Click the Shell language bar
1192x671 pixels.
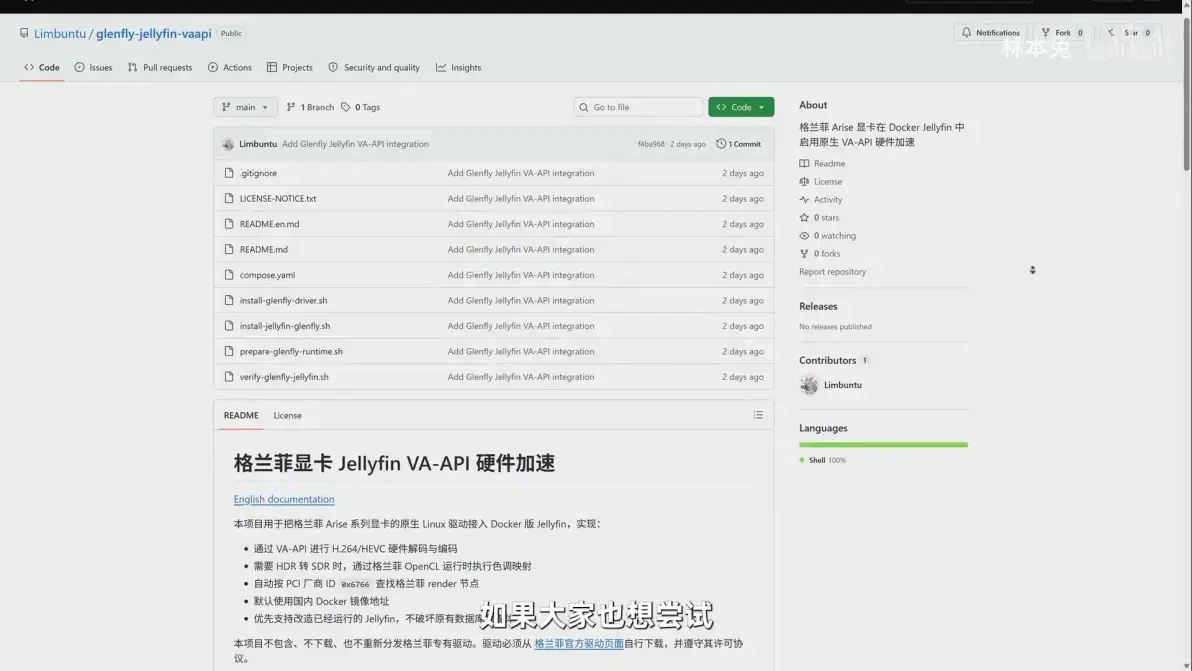883,445
